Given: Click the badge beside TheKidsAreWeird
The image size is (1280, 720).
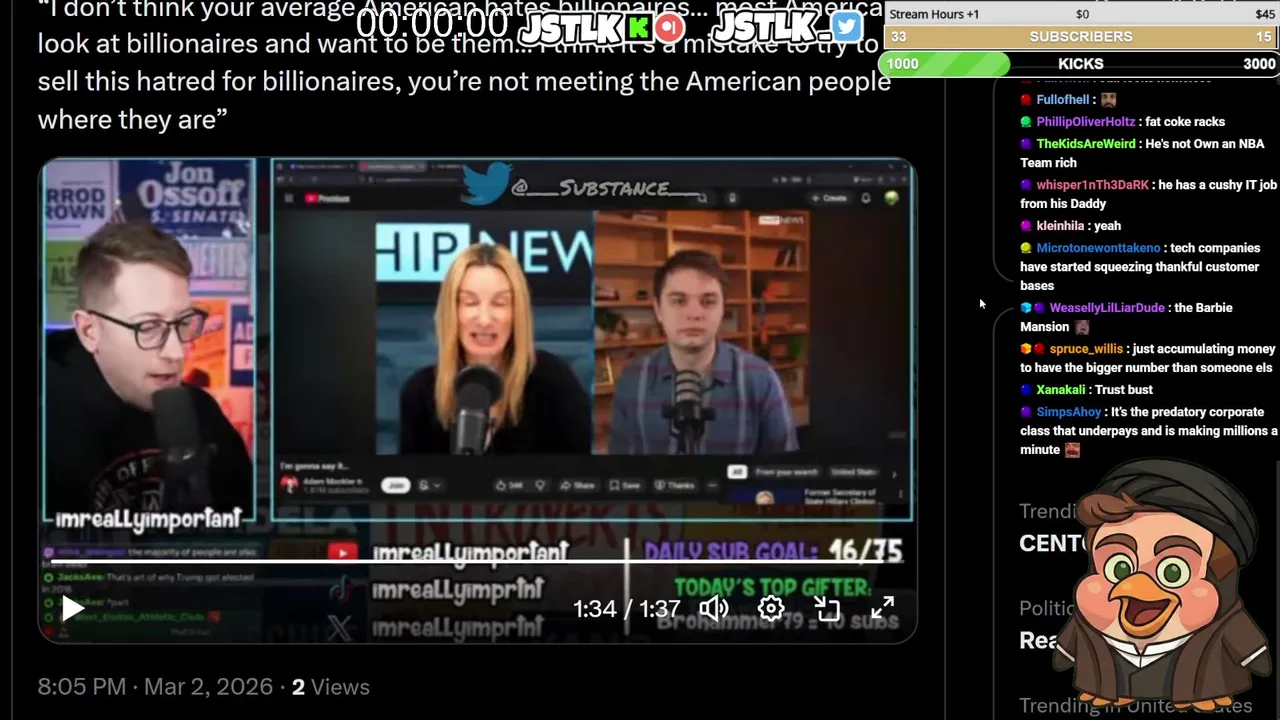Looking at the screenshot, I should pyautogui.click(x=1026, y=144).
